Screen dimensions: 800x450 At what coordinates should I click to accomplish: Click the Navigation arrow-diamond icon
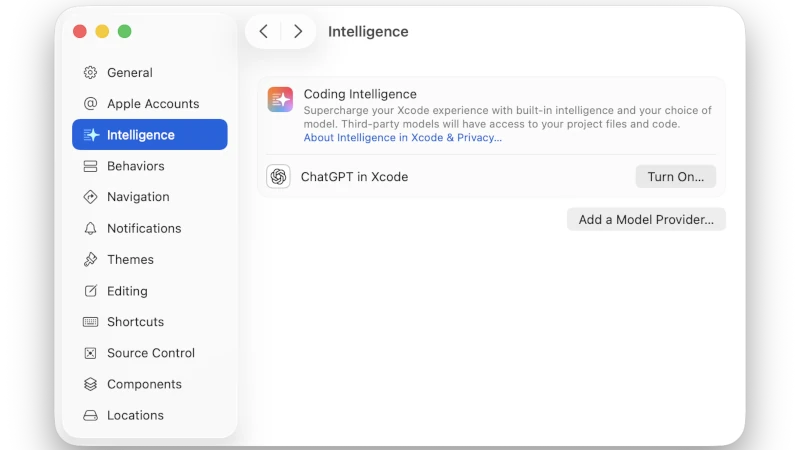click(90, 197)
